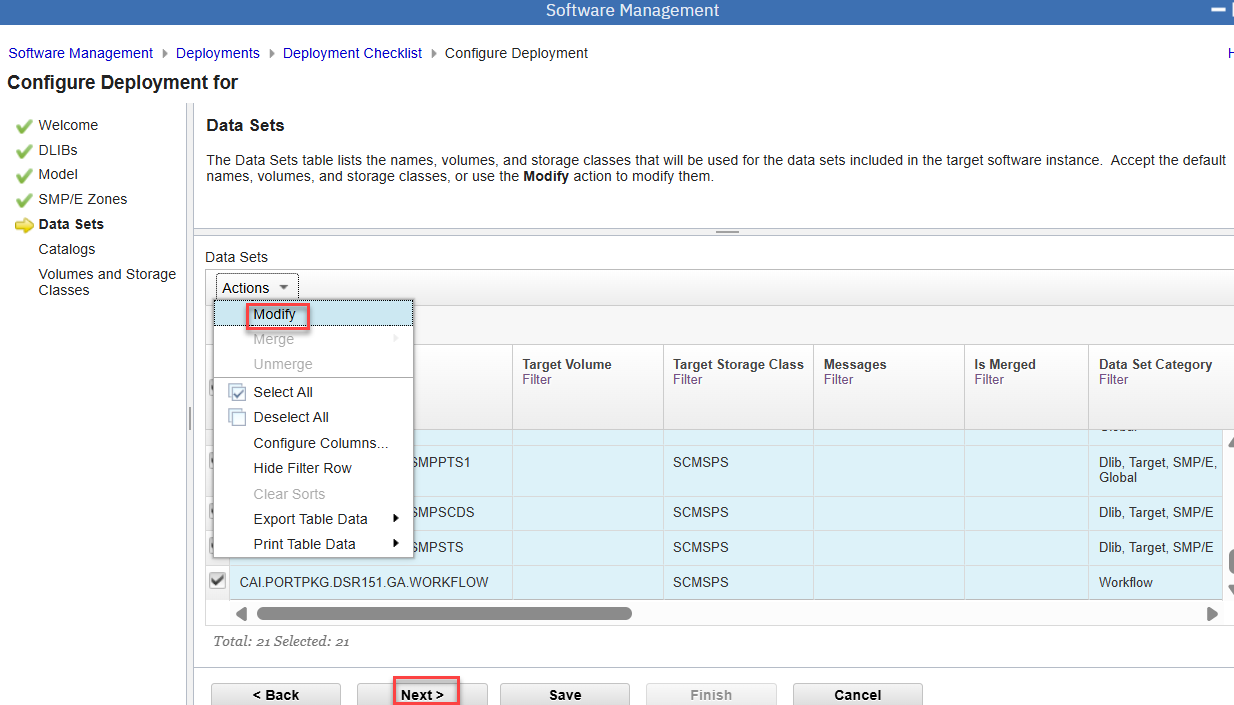Click the Filter link under Target Storage Class

point(688,380)
